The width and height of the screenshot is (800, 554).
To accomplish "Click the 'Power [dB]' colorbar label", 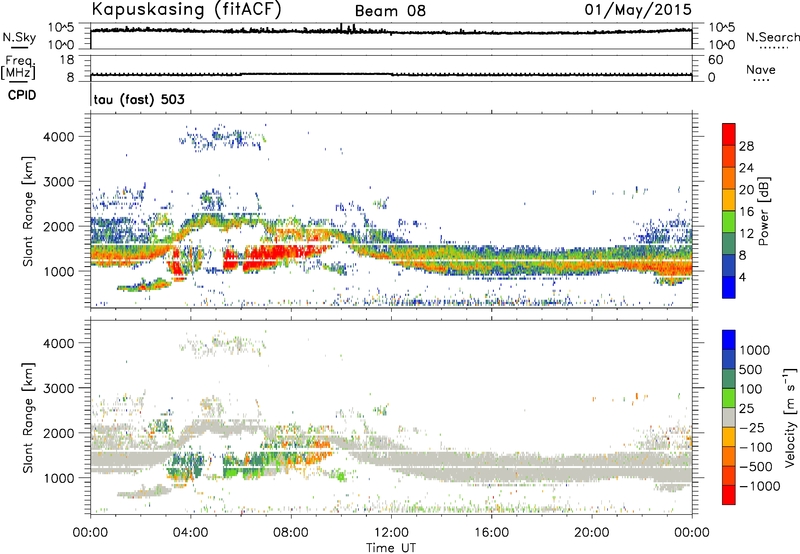I will [x=763, y=211].
